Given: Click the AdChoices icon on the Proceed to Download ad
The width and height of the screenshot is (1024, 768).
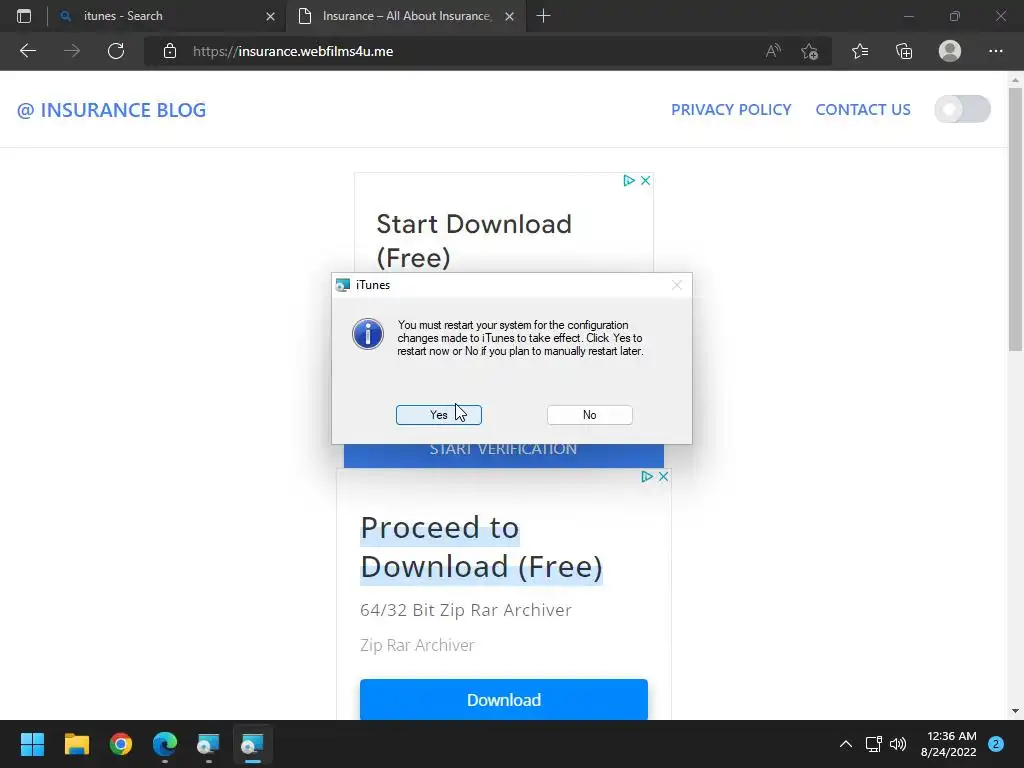Looking at the screenshot, I should 647,477.
